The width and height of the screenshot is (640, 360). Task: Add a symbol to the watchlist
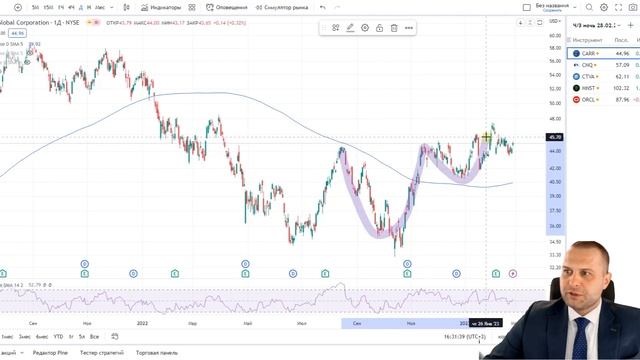(631, 25)
